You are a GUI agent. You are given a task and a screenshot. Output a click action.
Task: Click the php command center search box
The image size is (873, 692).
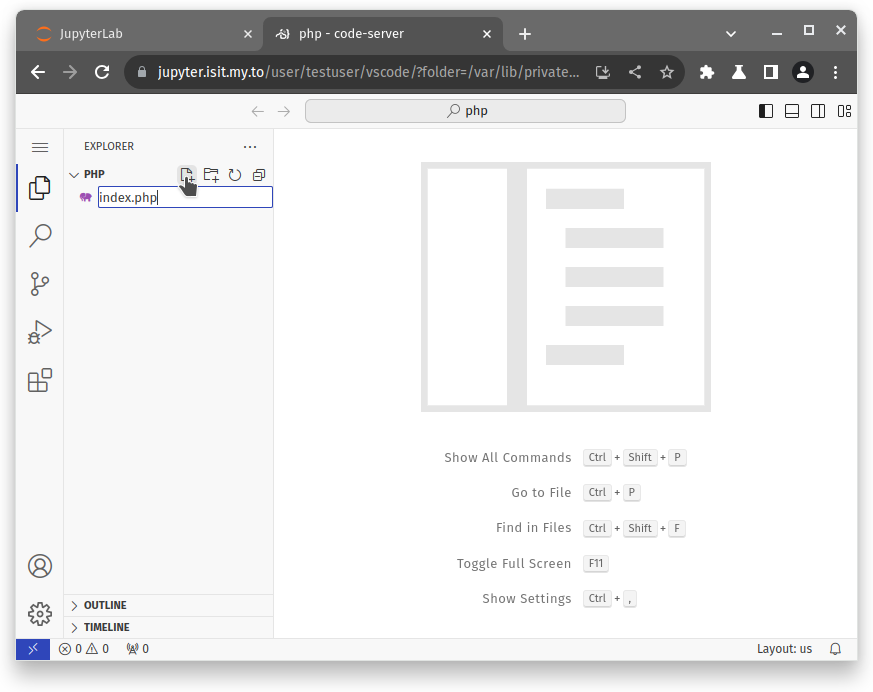pos(465,111)
